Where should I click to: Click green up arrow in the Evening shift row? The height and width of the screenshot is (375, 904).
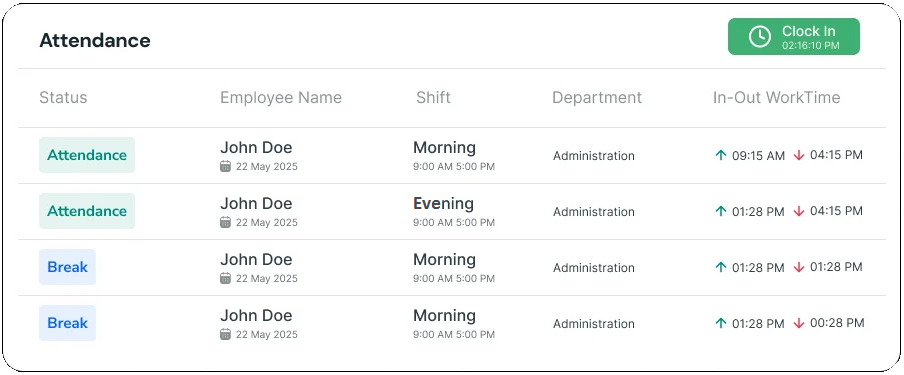(x=720, y=211)
